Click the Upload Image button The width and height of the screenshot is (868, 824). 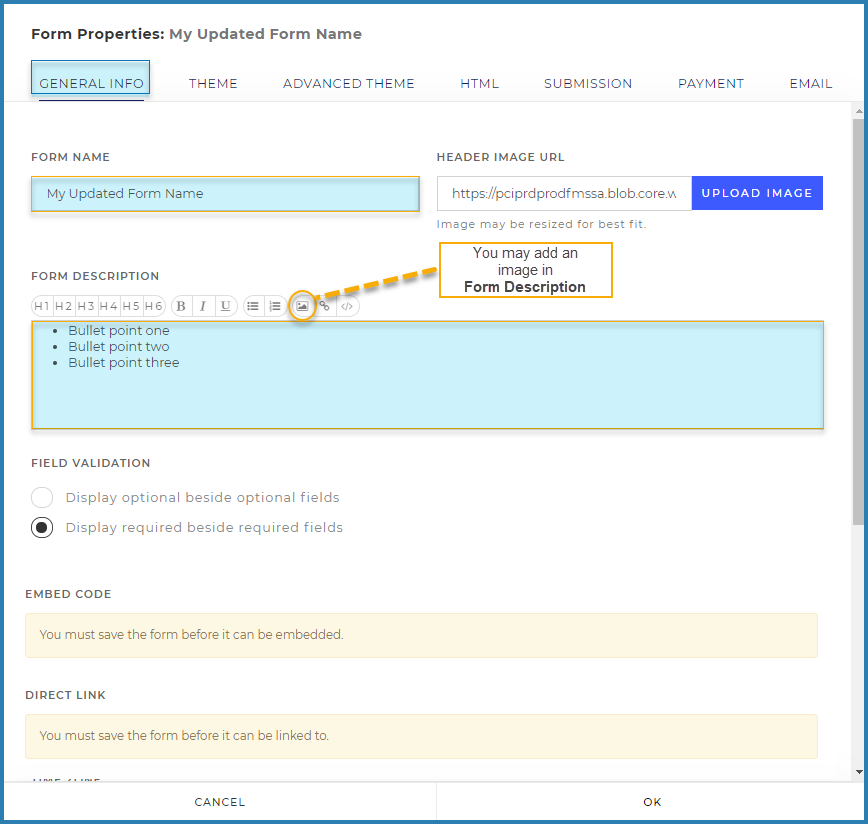pyautogui.click(x=757, y=193)
